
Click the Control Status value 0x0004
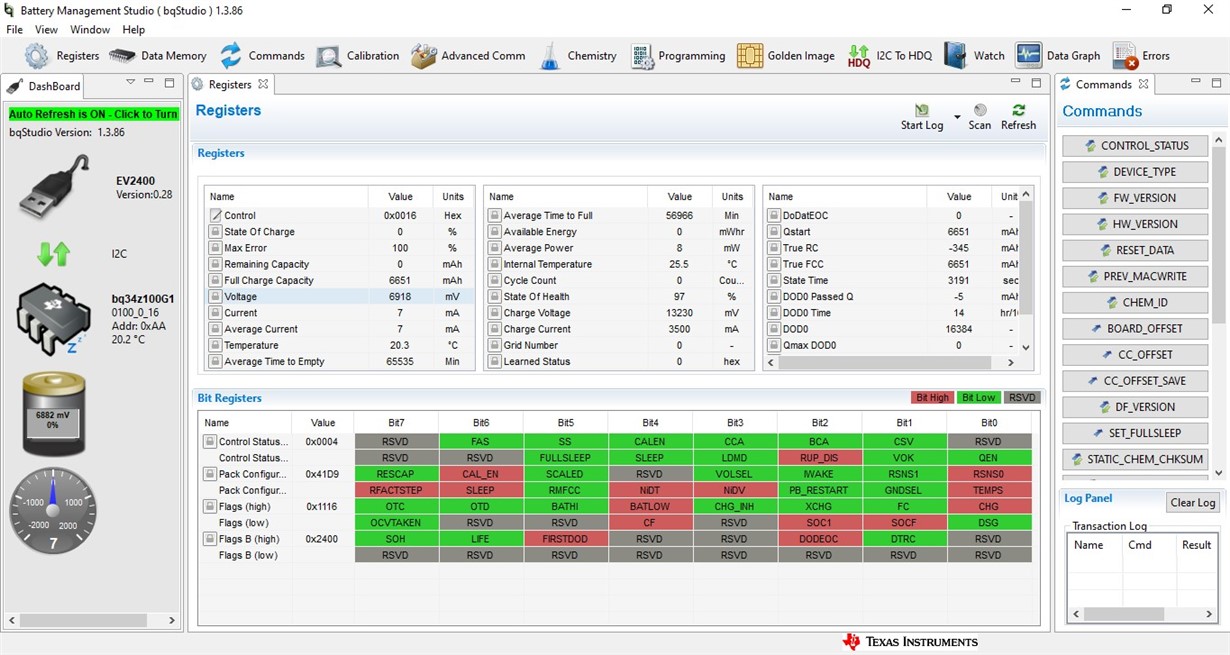(x=323, y=442)
